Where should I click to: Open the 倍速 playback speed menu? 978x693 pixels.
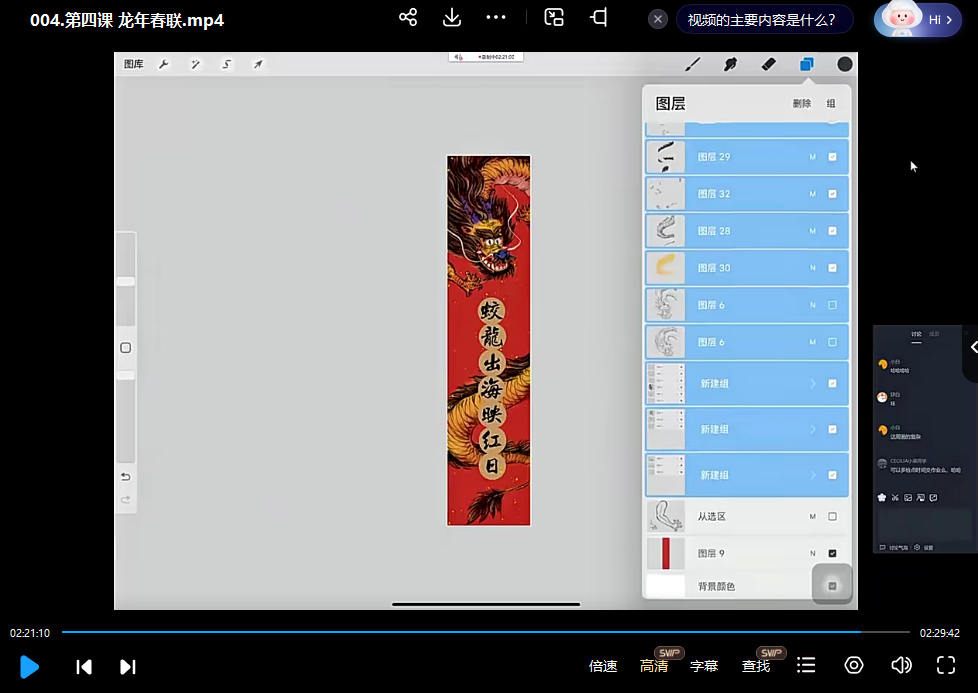[603, 666]
